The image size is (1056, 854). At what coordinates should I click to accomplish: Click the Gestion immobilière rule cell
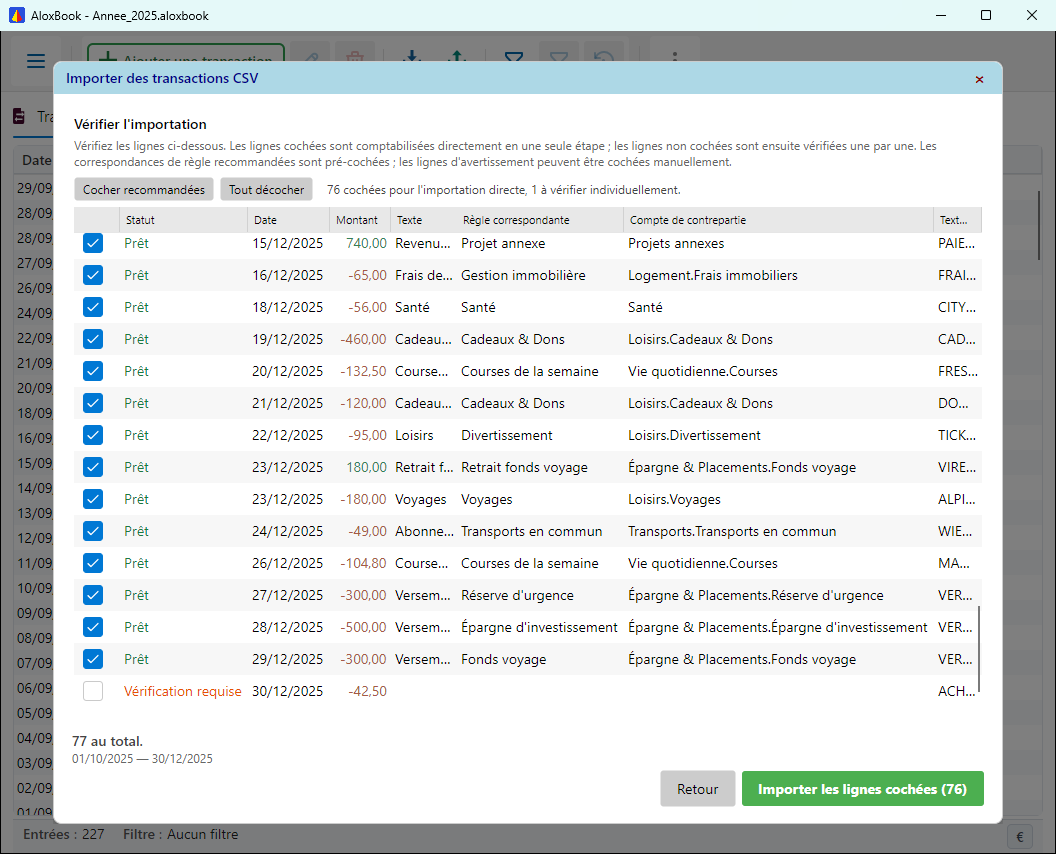(523, 275)
